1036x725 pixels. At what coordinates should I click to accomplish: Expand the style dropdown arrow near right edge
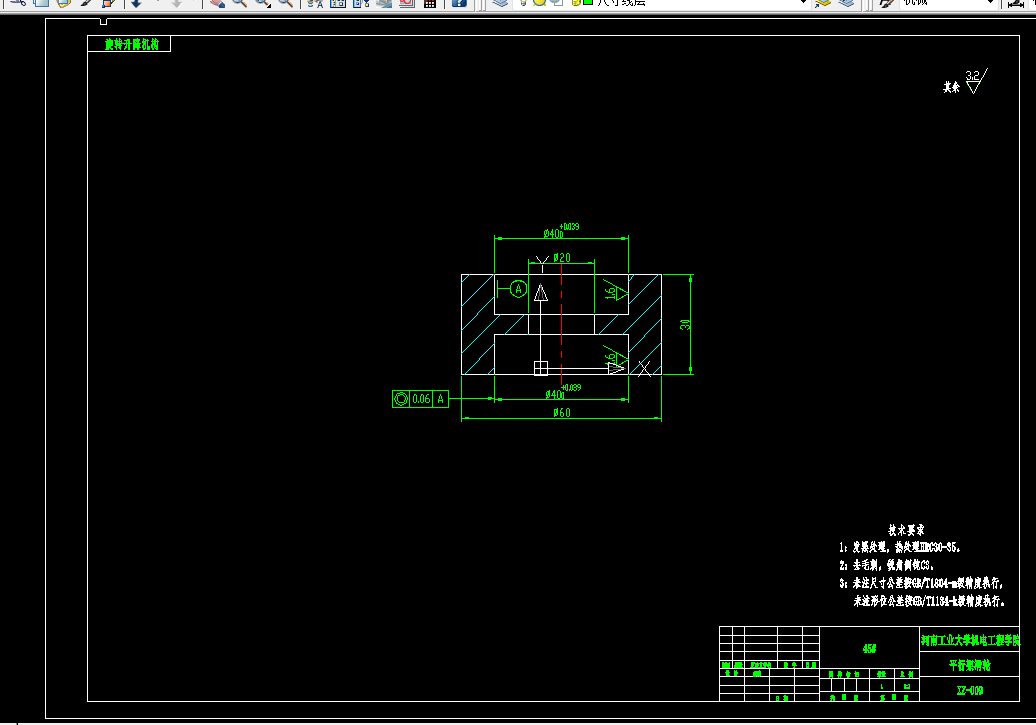[x=990, y=3]
